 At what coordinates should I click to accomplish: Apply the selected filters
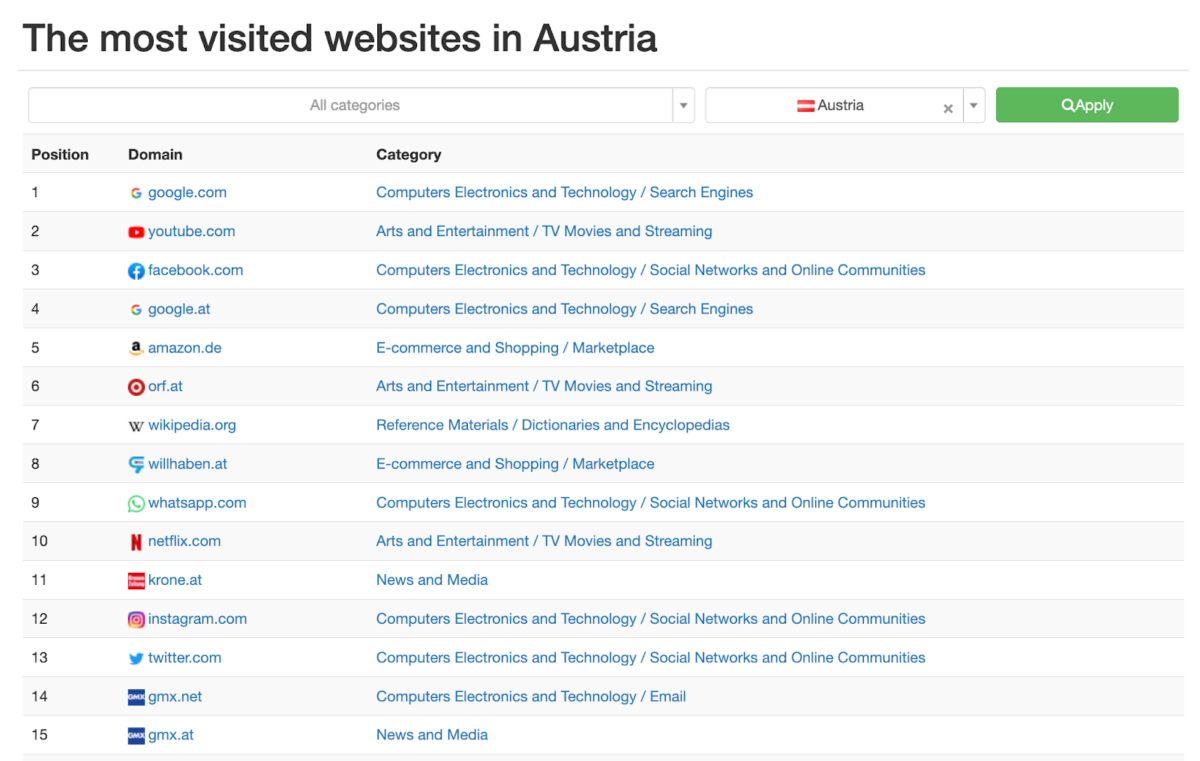(x=1087, y=105)
